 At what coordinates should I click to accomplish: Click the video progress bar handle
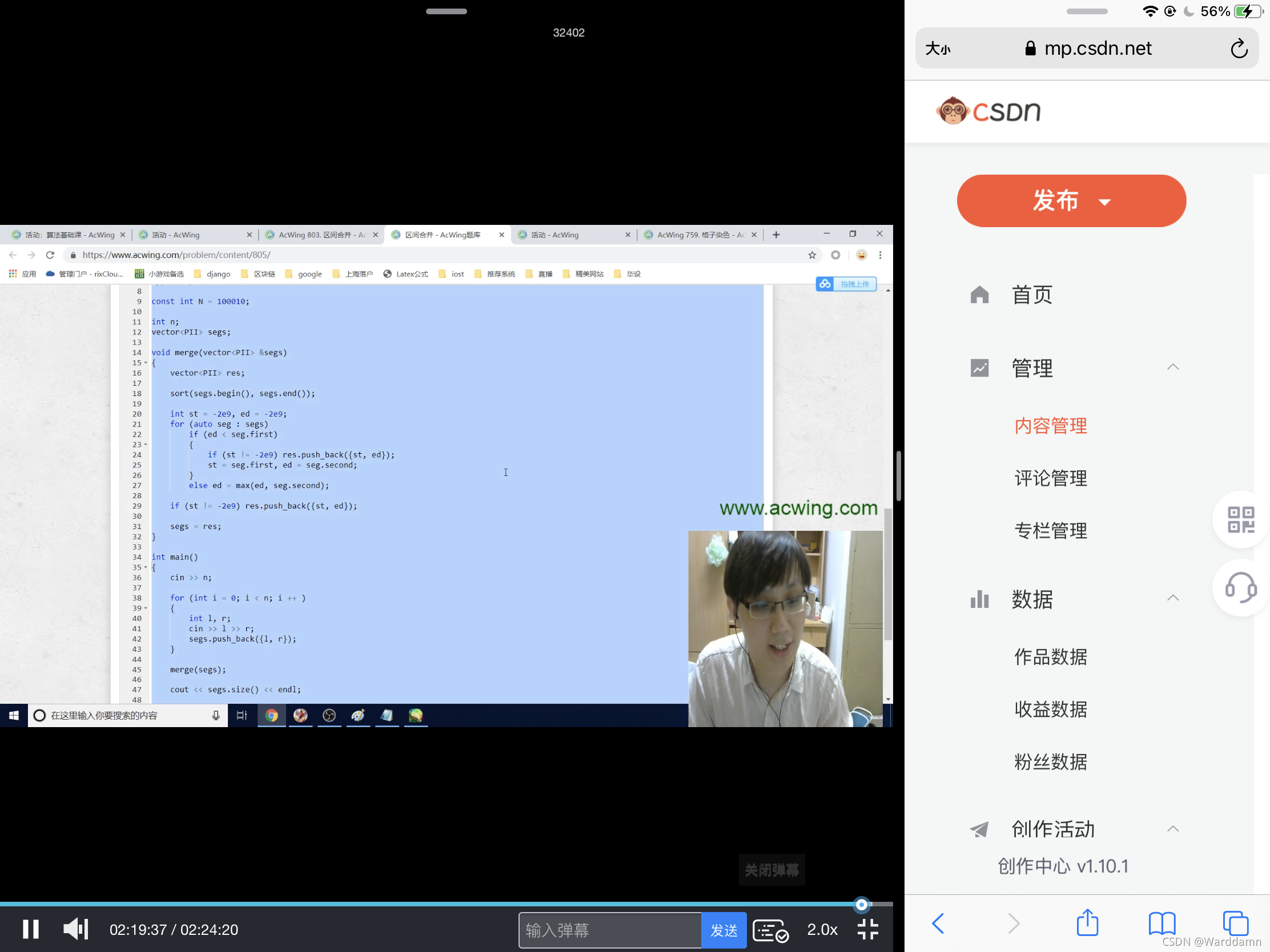861,905
